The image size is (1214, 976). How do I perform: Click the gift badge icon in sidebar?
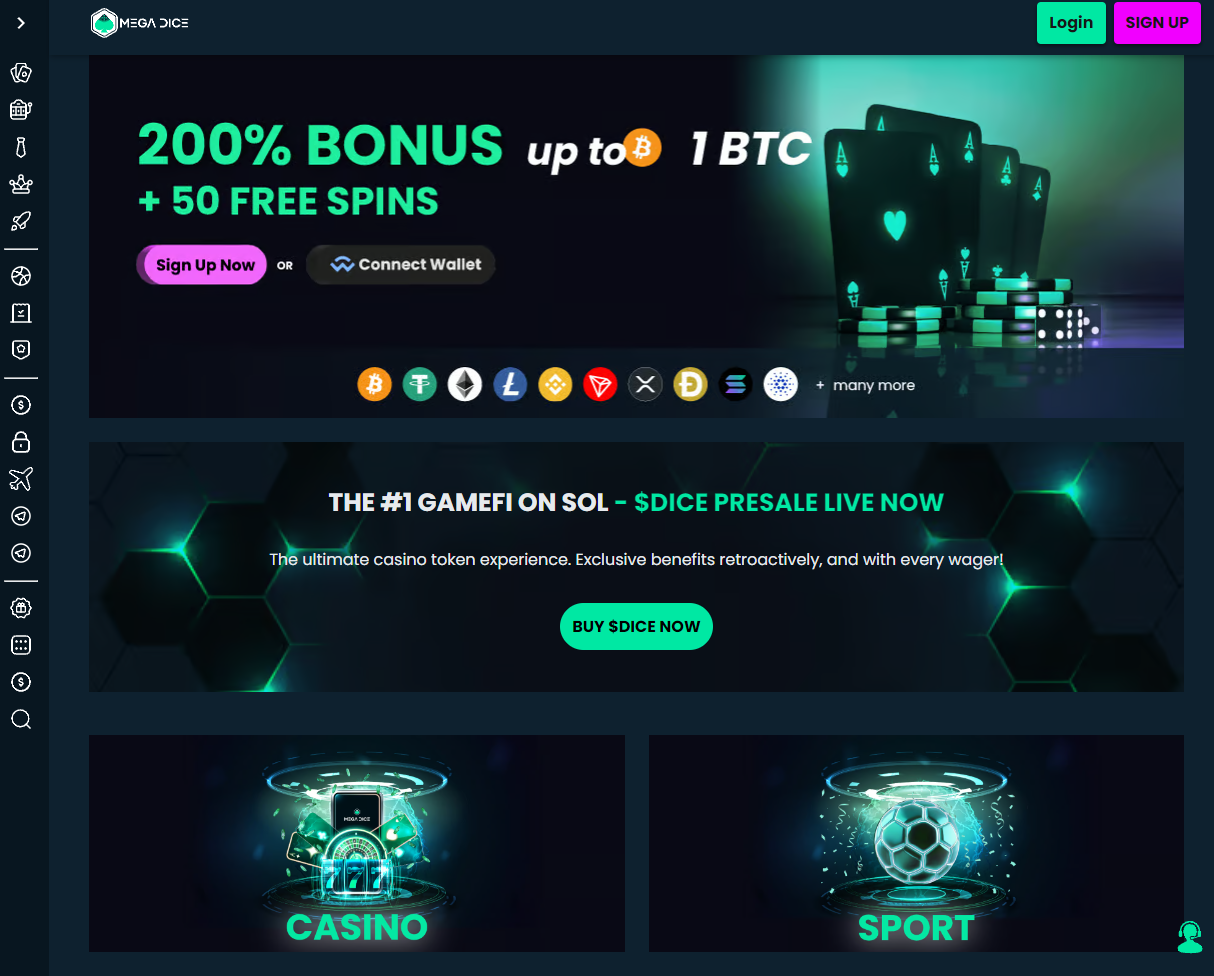(21, 608)
